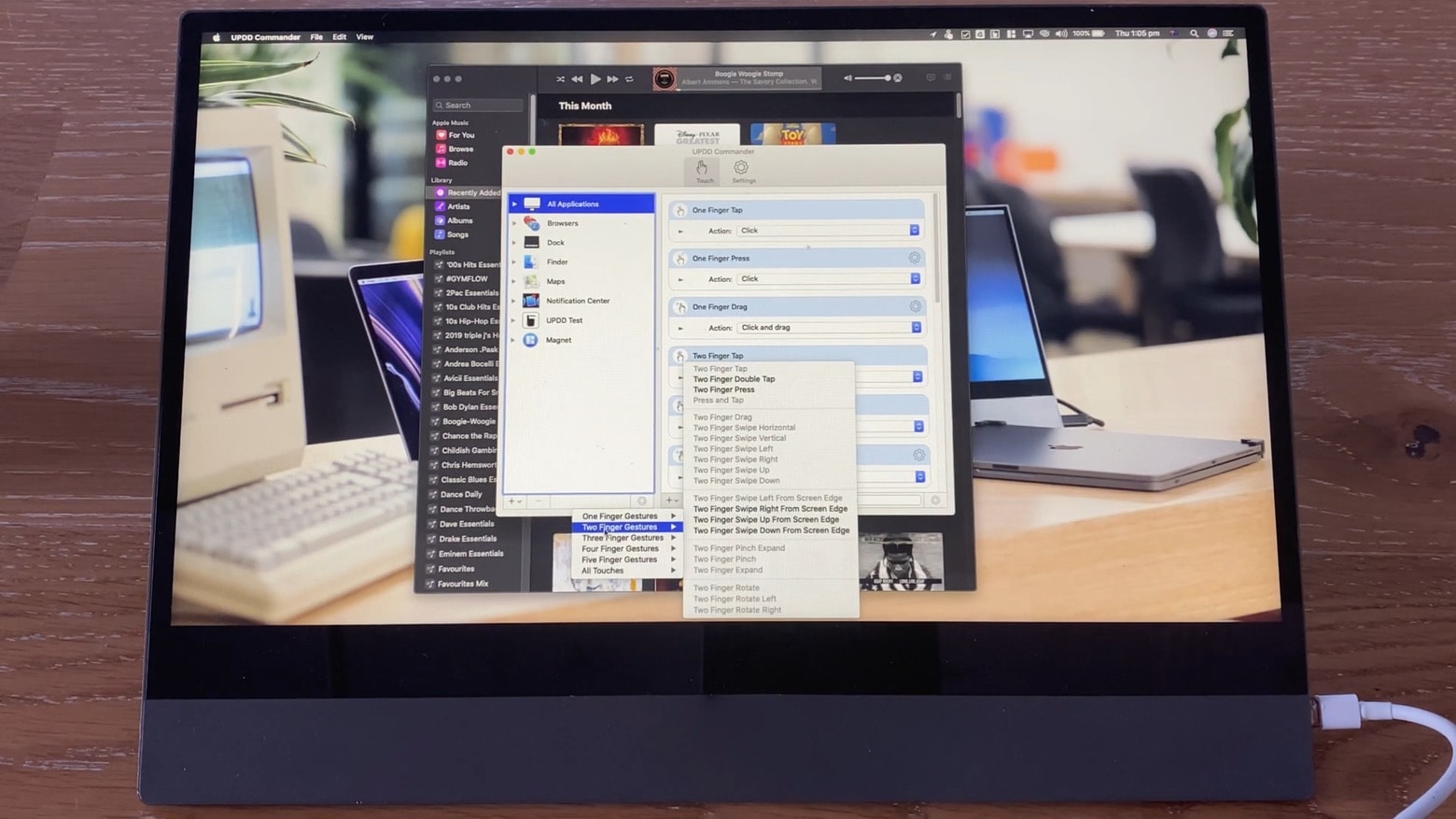
Task: Click the gear icon for One Finger Drag
Action: coord(916,306)
